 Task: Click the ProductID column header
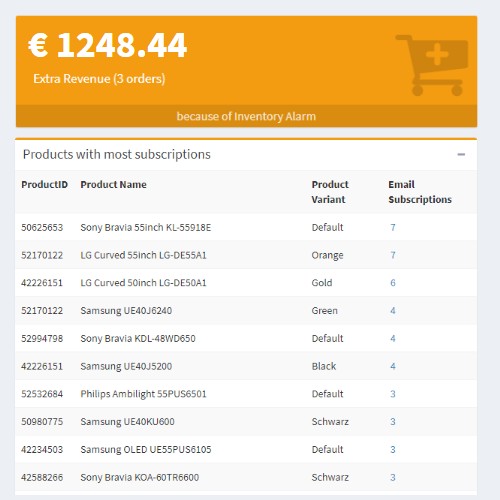44,184
